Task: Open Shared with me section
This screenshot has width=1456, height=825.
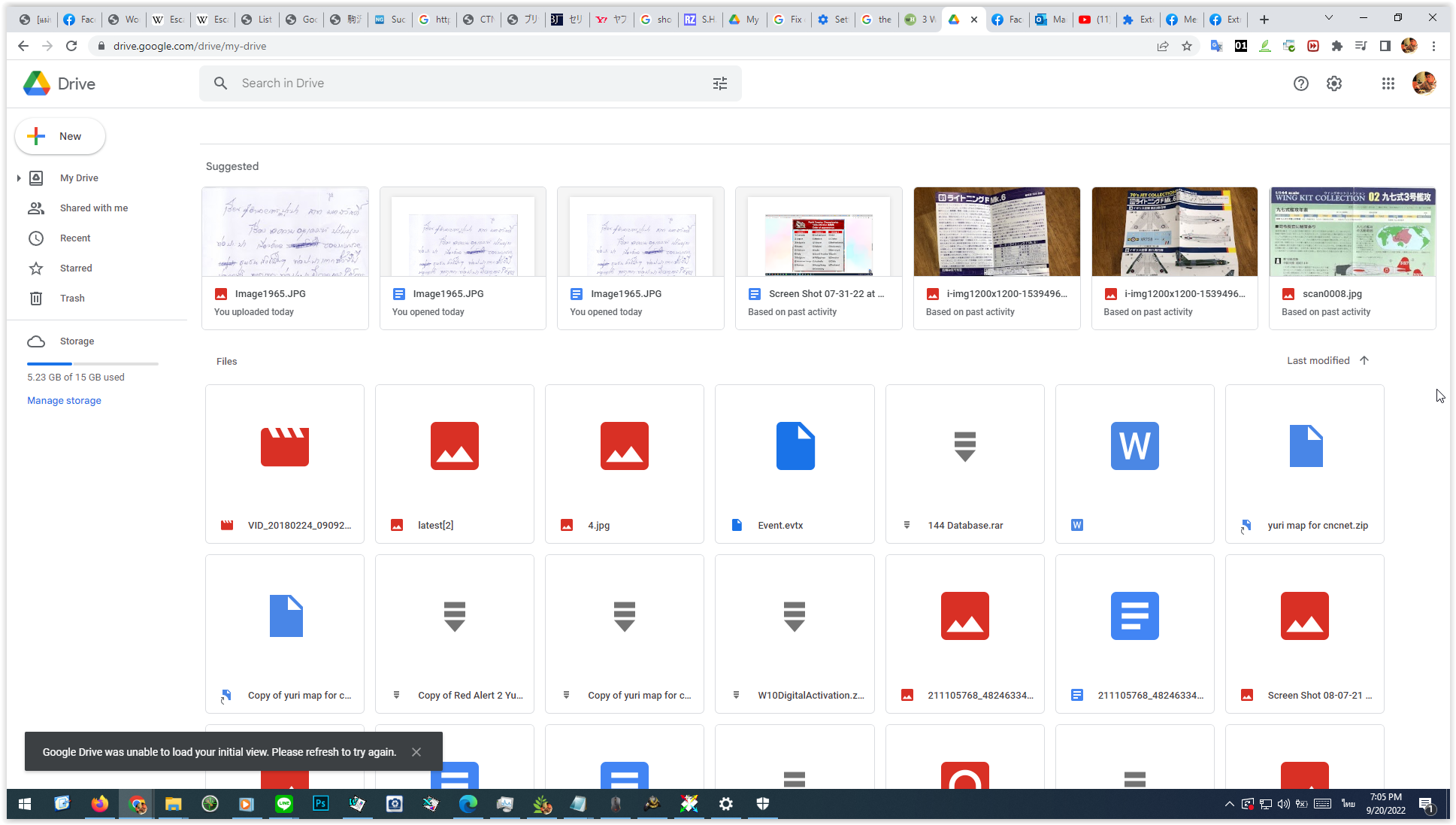Action: coord(92,208)
